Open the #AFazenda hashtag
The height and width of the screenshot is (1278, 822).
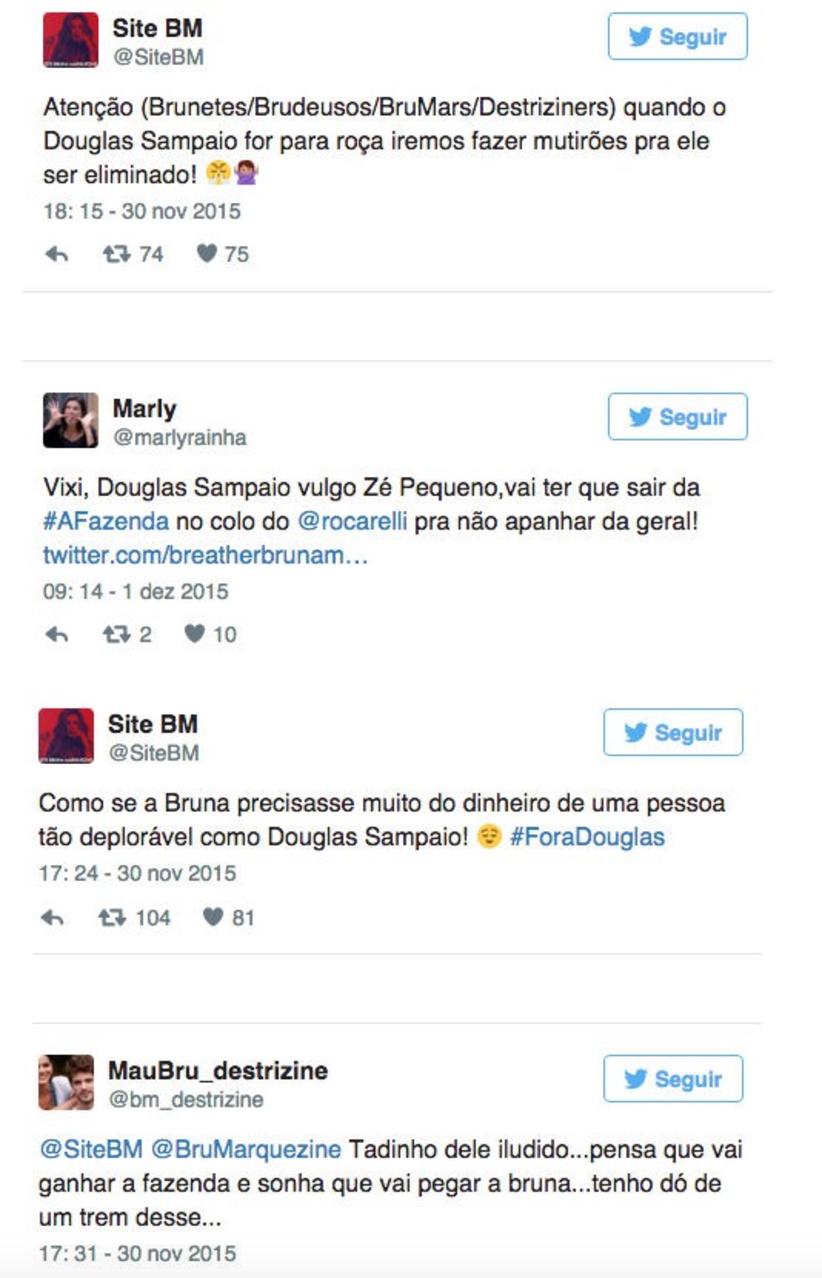pyautogui.click(x=106, y=522)
